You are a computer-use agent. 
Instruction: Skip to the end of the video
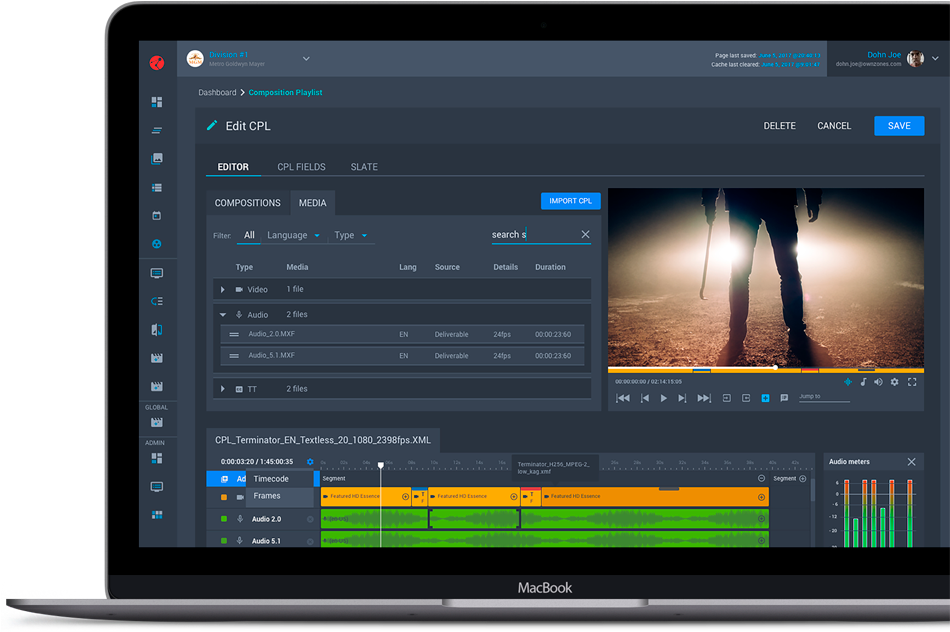click(x=704, y=398)
